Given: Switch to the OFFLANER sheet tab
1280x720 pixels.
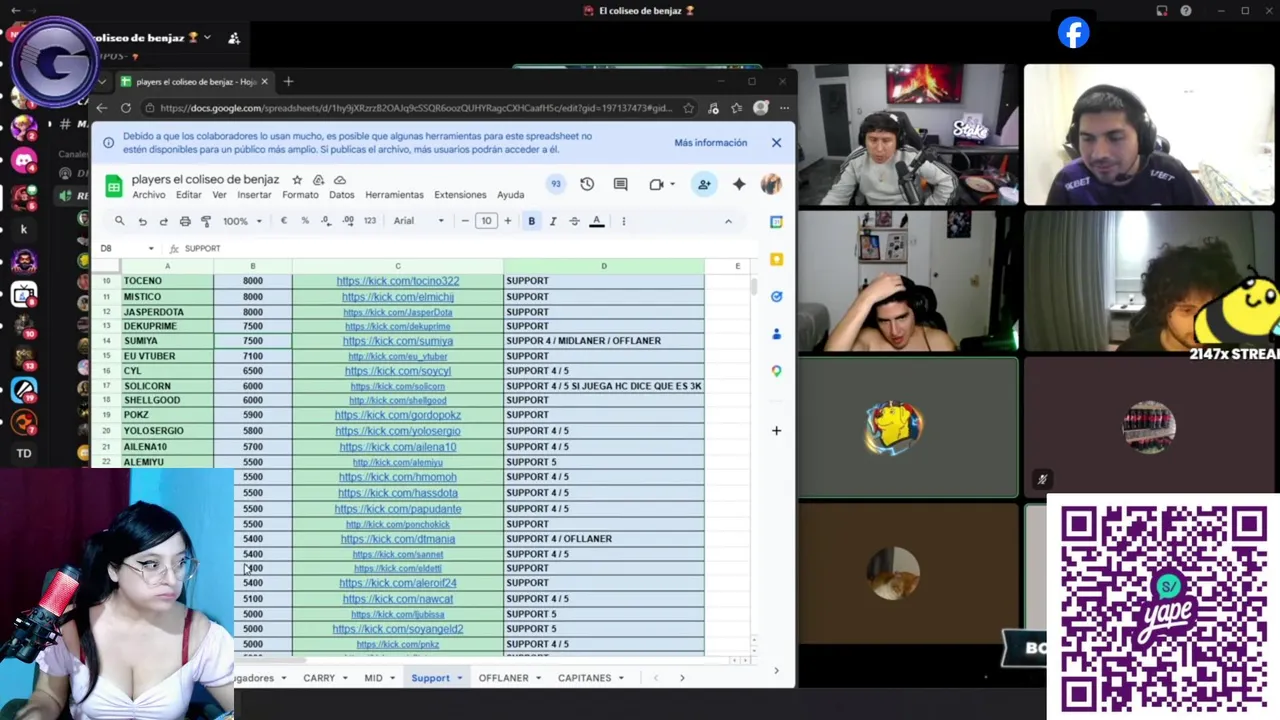Looking at the screenshot, I should coord(503,678).
